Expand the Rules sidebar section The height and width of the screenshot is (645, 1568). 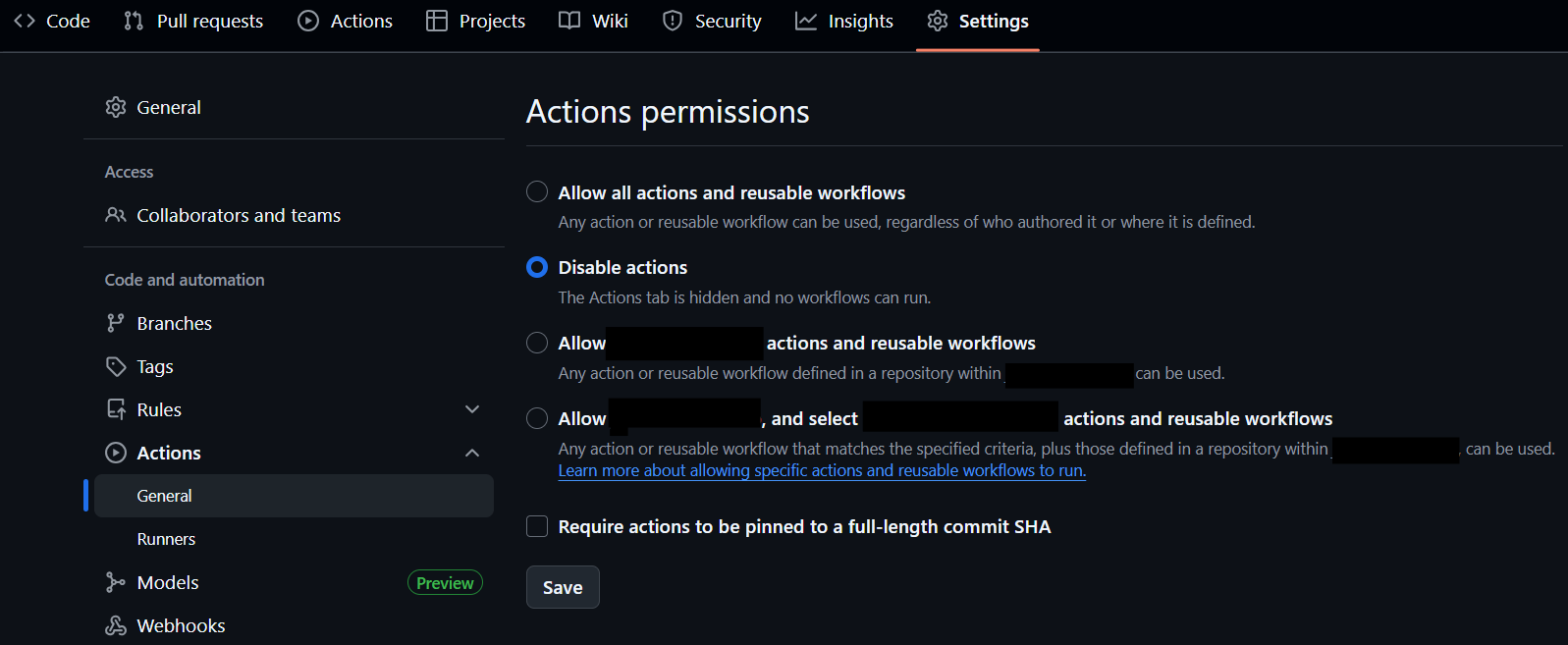(472, 408)
